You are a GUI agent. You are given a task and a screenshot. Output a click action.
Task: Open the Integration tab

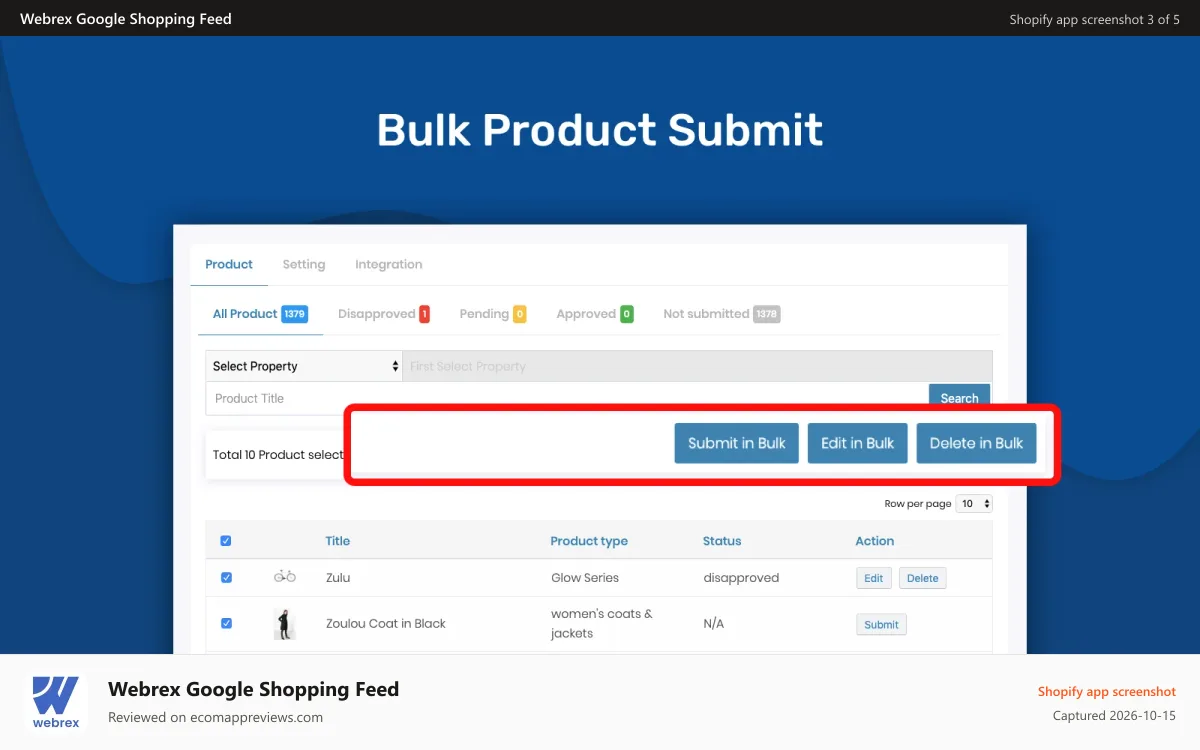pos(389,264)
